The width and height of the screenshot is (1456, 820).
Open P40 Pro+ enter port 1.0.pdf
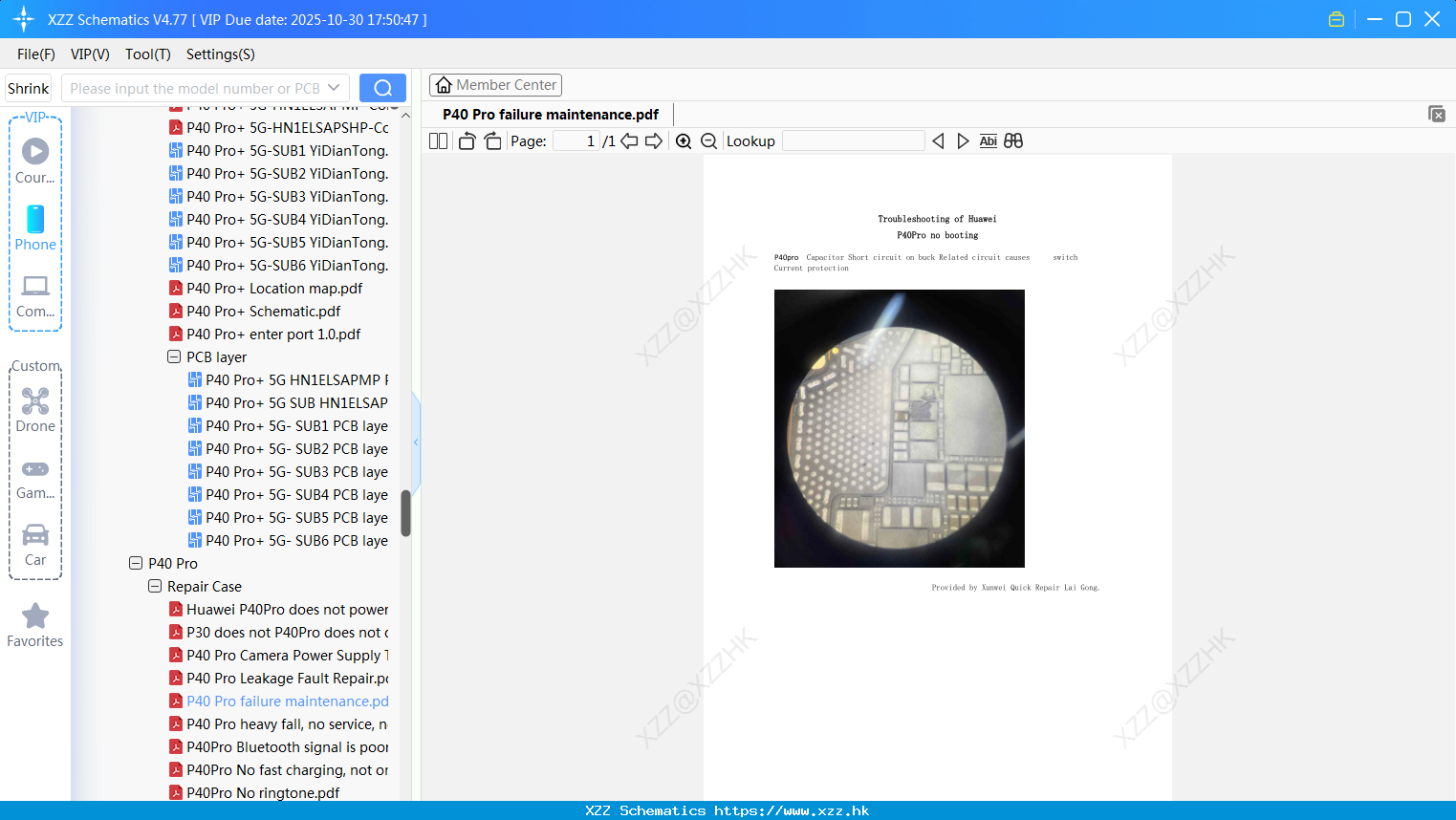[273, 334]
